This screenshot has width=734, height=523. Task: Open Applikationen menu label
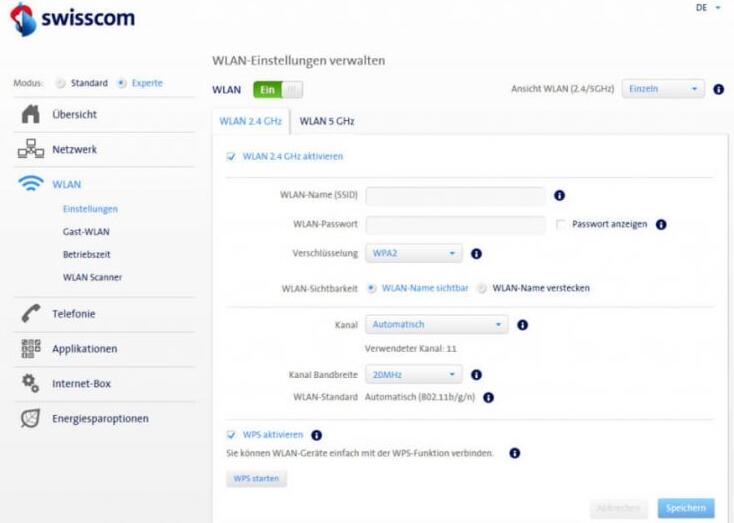click(x=85, y=349)
